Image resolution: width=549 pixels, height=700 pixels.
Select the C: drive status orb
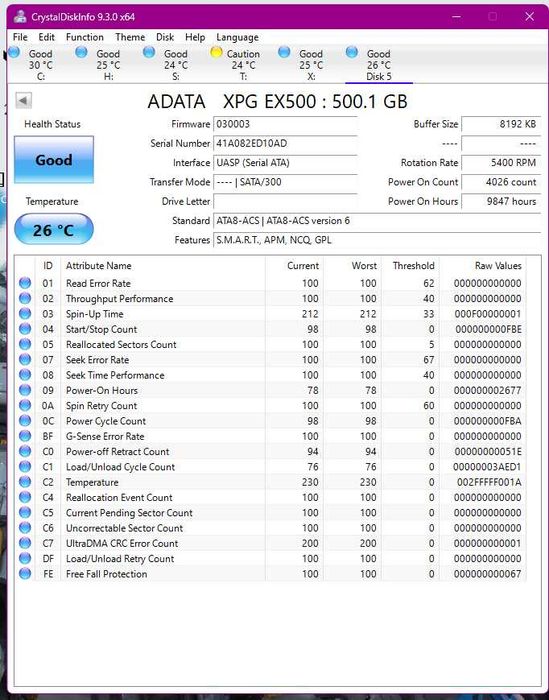pyautogui.click(x=14, y=52)
